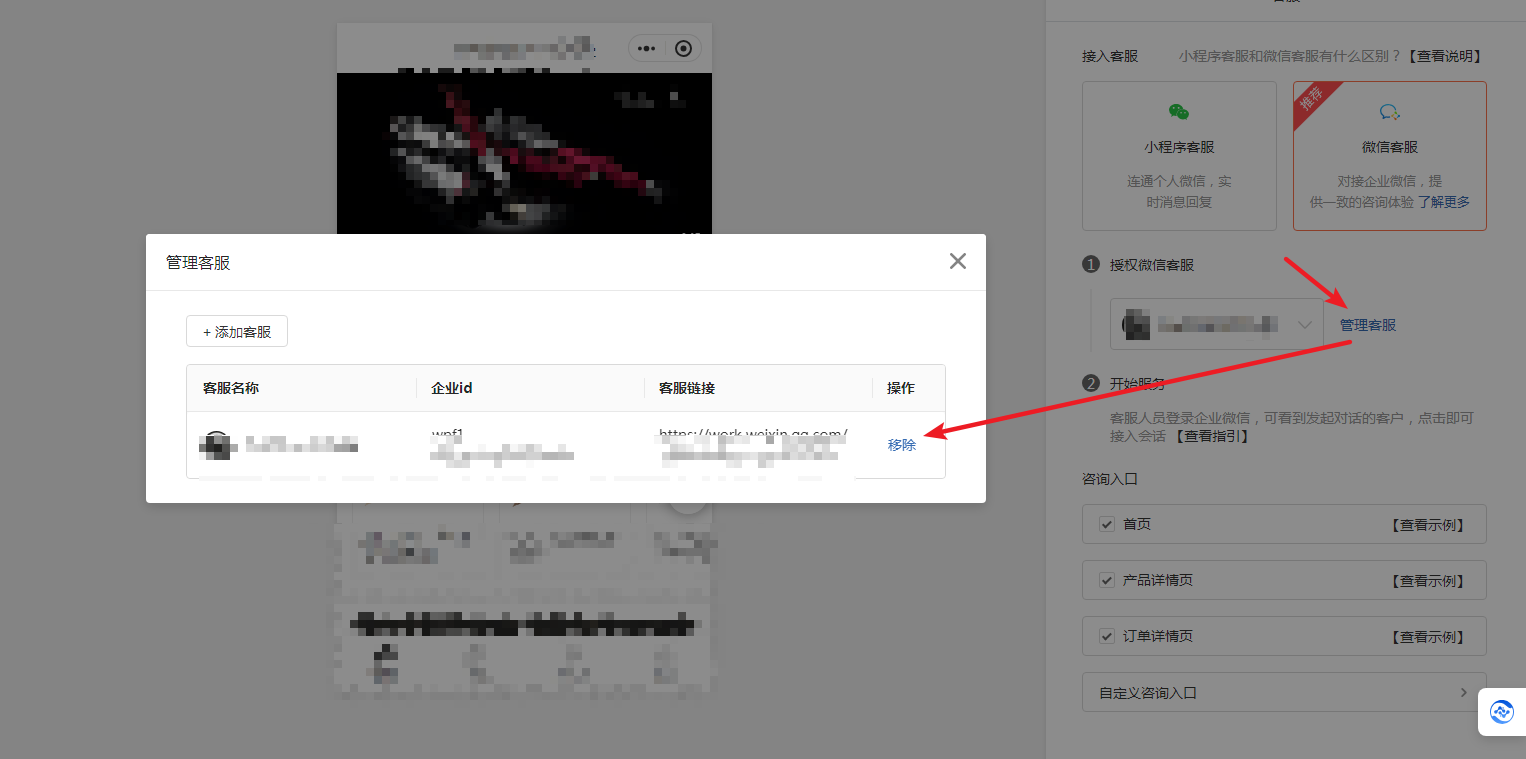Viewport: 1526px width, 759px height.
Task: Click the 咨询入口 section heading
Action: (x=1110, y=479)
